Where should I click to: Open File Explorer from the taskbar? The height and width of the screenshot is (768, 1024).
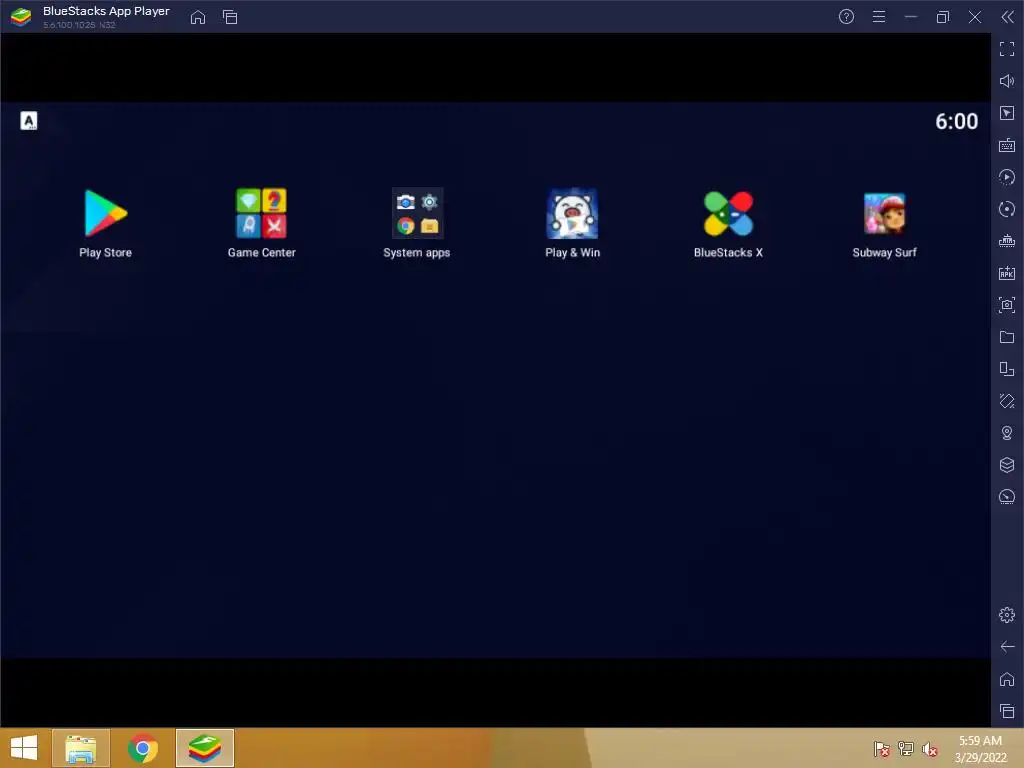(81, 748)
